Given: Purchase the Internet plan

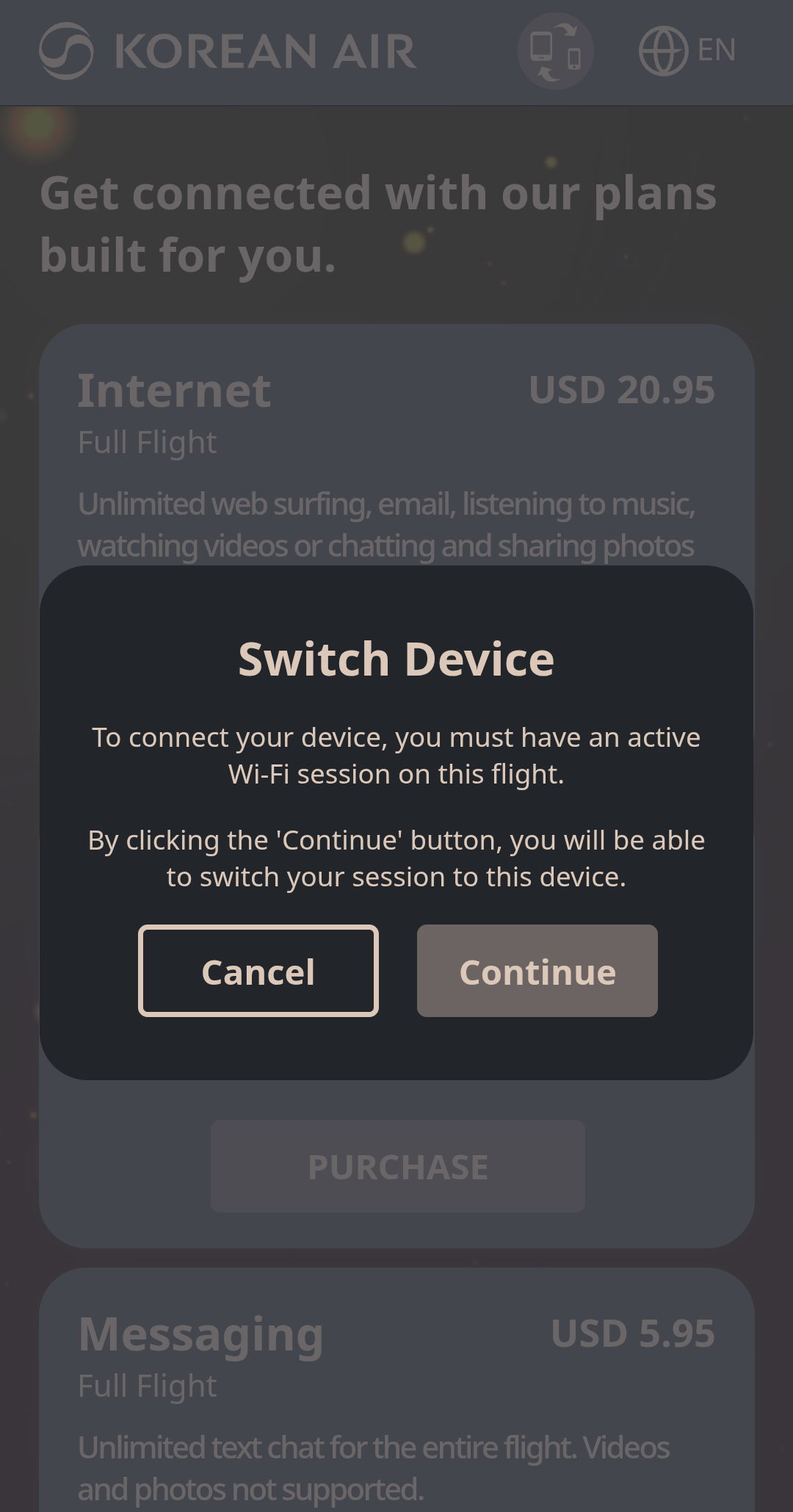Looking at the screenshot, I should 398,1166.
